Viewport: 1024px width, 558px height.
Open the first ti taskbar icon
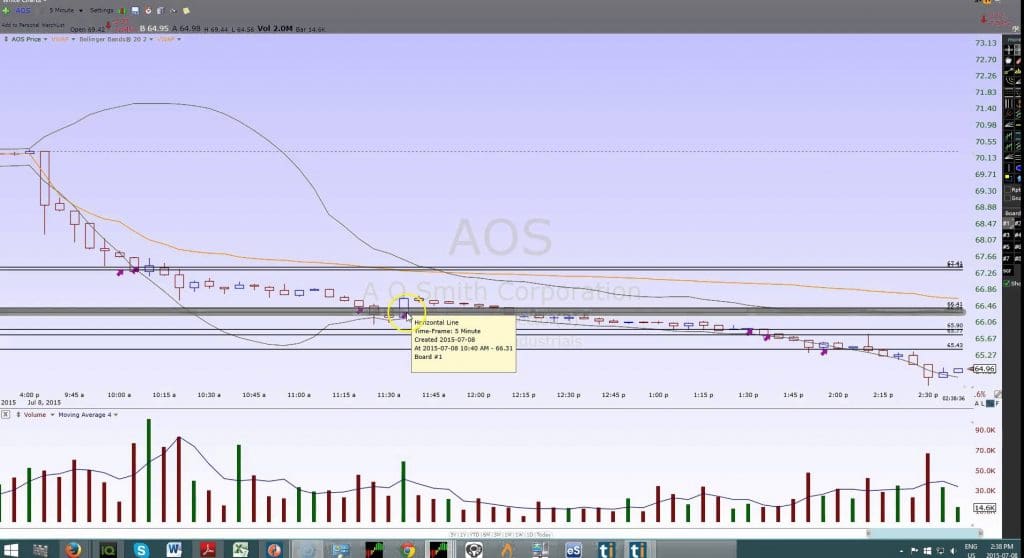606,550
